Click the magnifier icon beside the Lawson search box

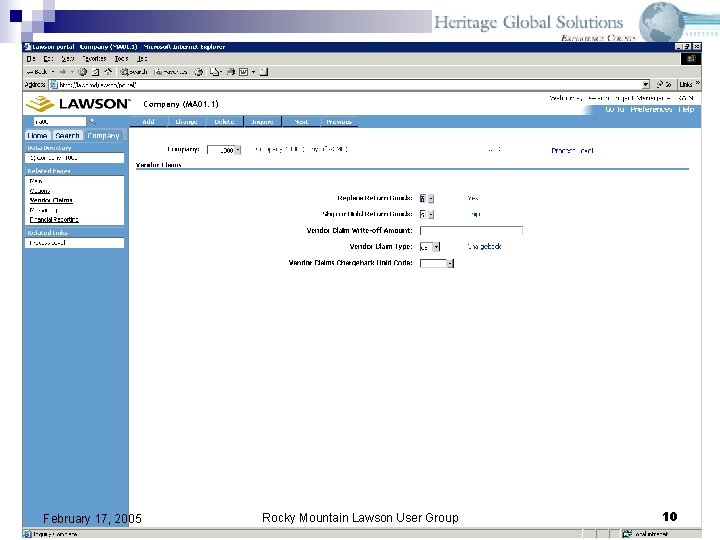click(x=92, y=121)
